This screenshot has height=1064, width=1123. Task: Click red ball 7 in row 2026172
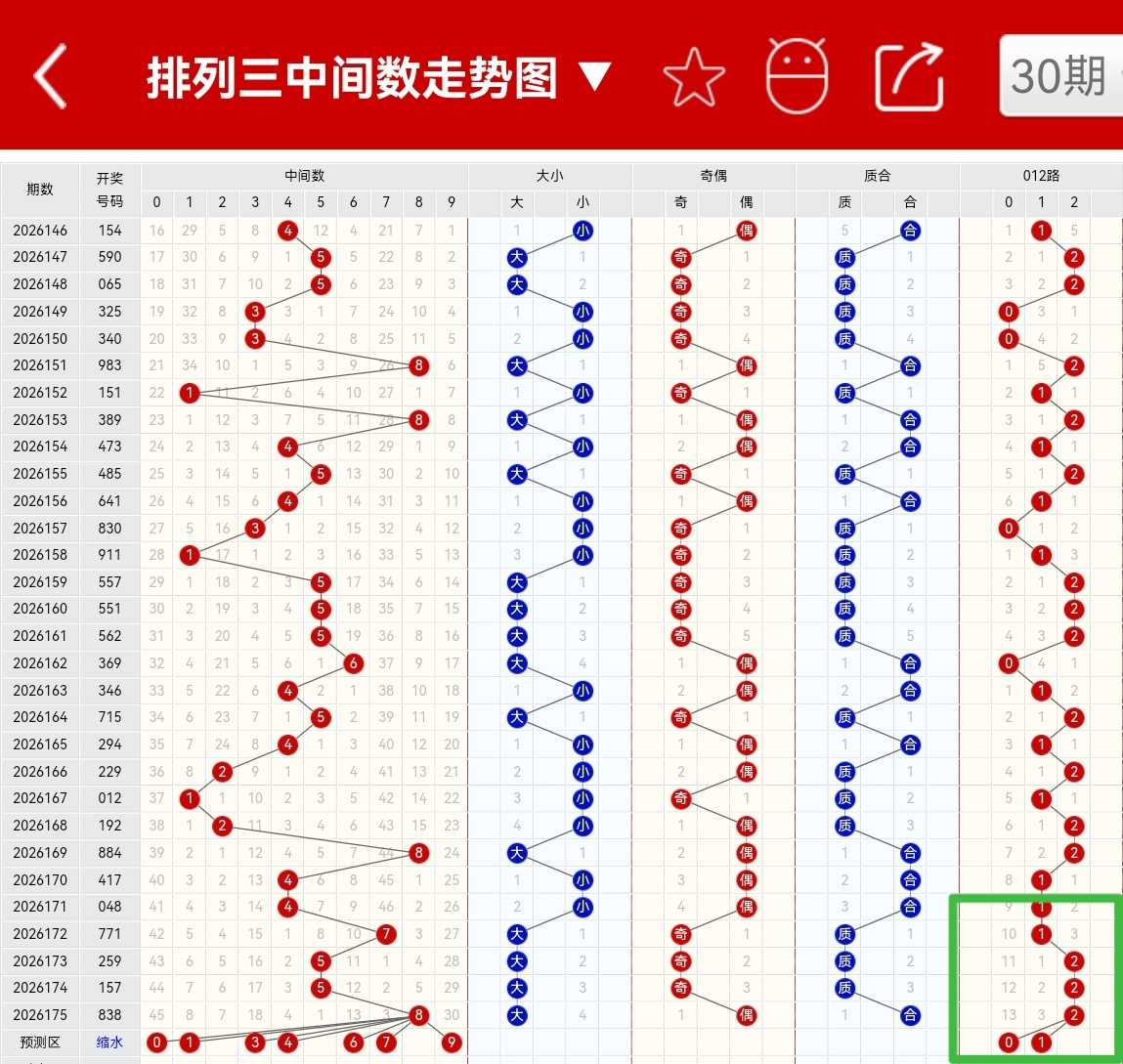pyautogui.click(x=386, y=934)
